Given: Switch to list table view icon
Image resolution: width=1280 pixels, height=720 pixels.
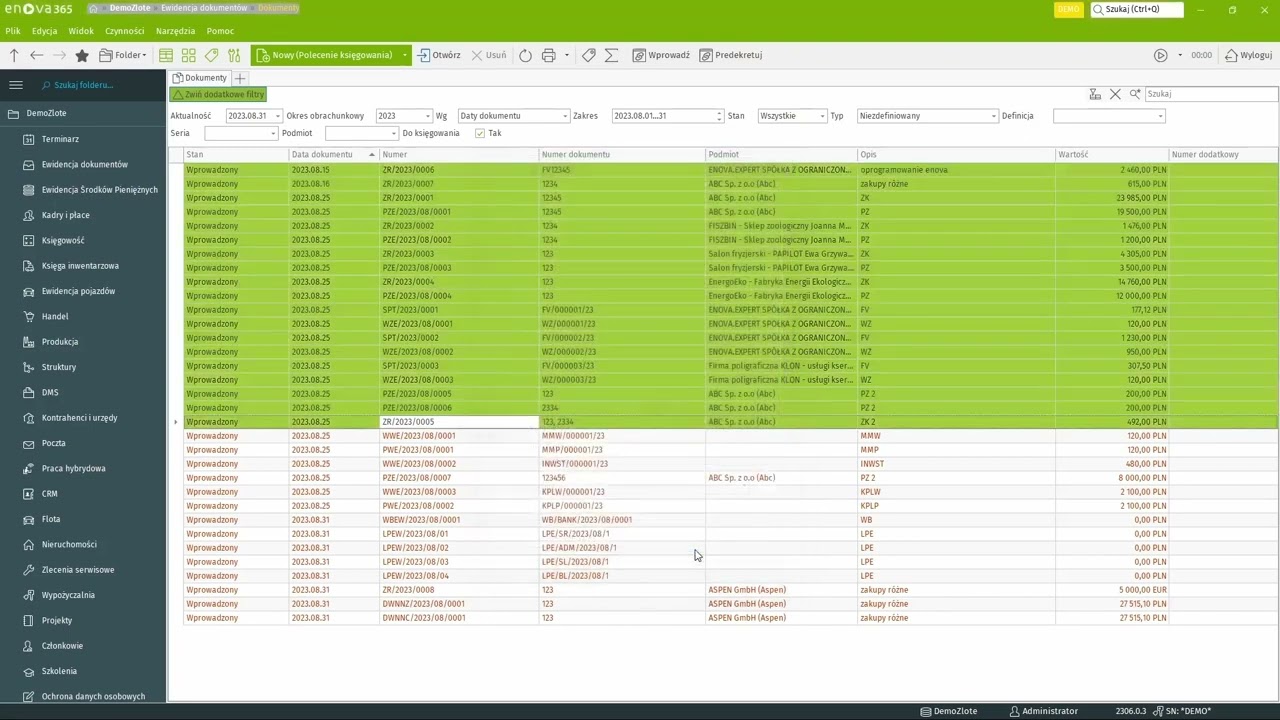Looking at the screenshot, I should (x=166, y=55).
